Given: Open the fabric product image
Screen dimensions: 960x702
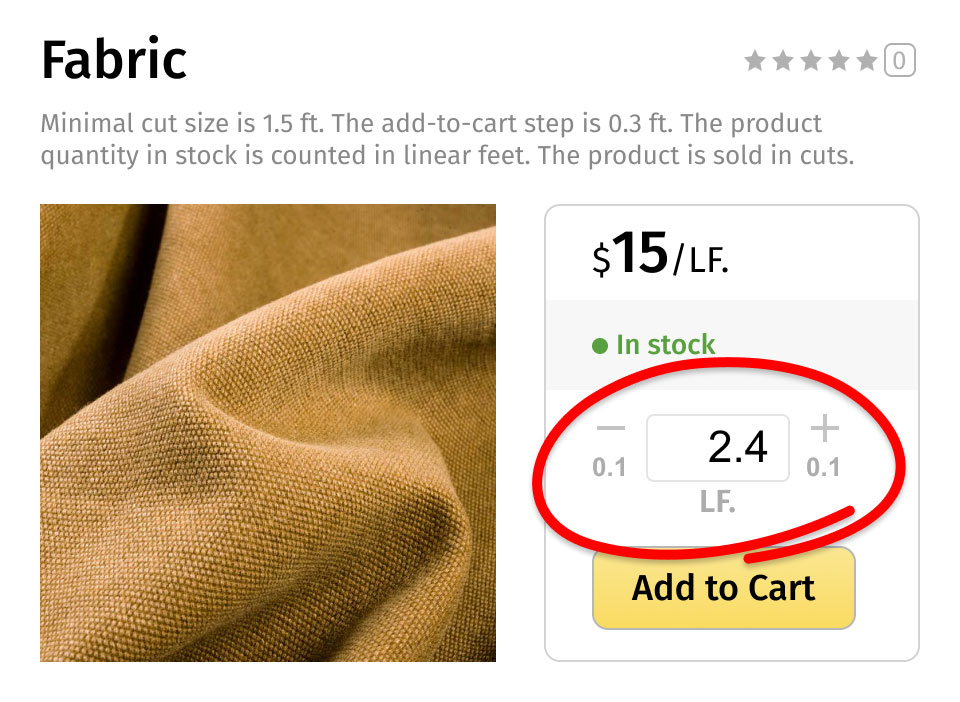Looking at the screenshot, I should click(x=268, y=433).
